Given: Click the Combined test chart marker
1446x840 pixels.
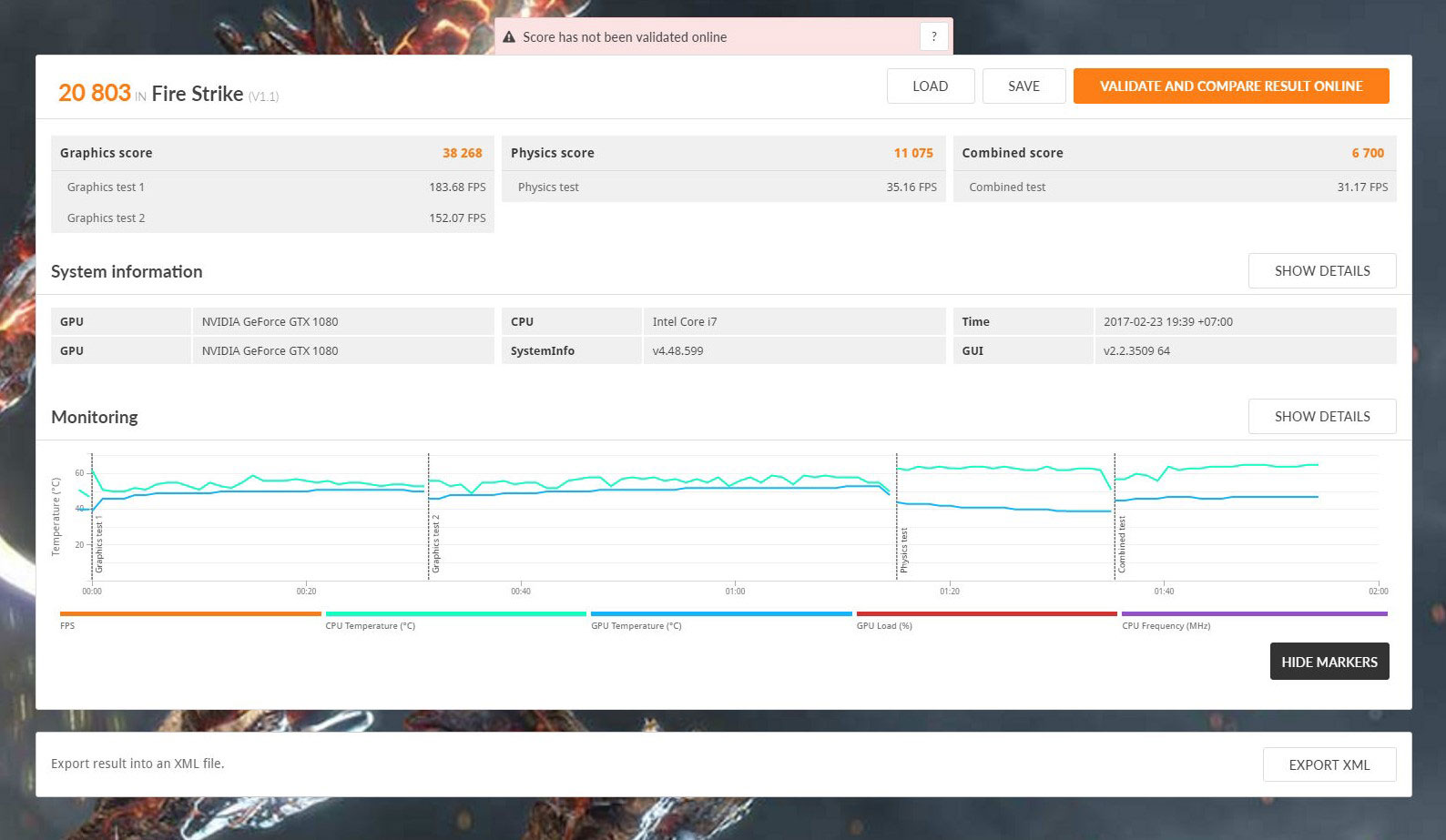Looking at the screenshot, I should click(1122, 544).
